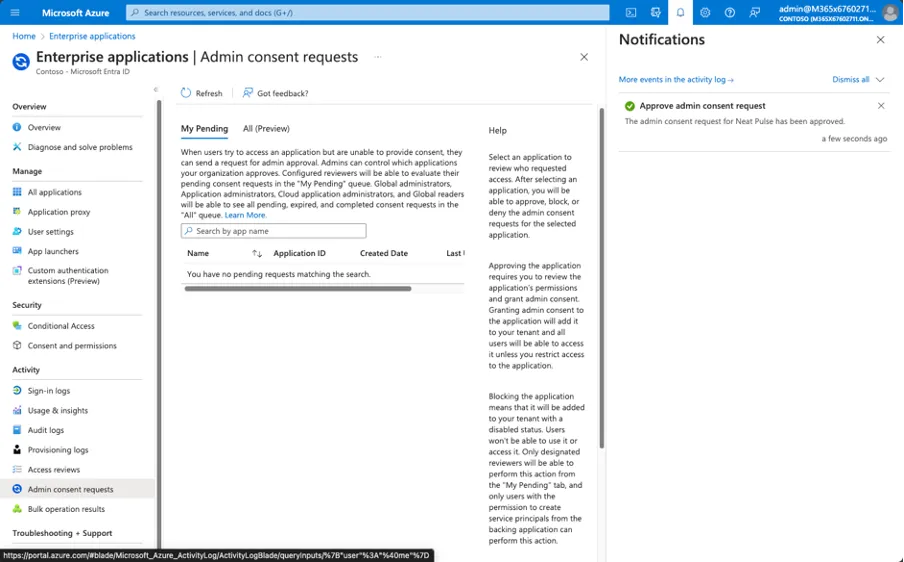Click the Learn More link

pyautogui.click(x=245, y=215)
